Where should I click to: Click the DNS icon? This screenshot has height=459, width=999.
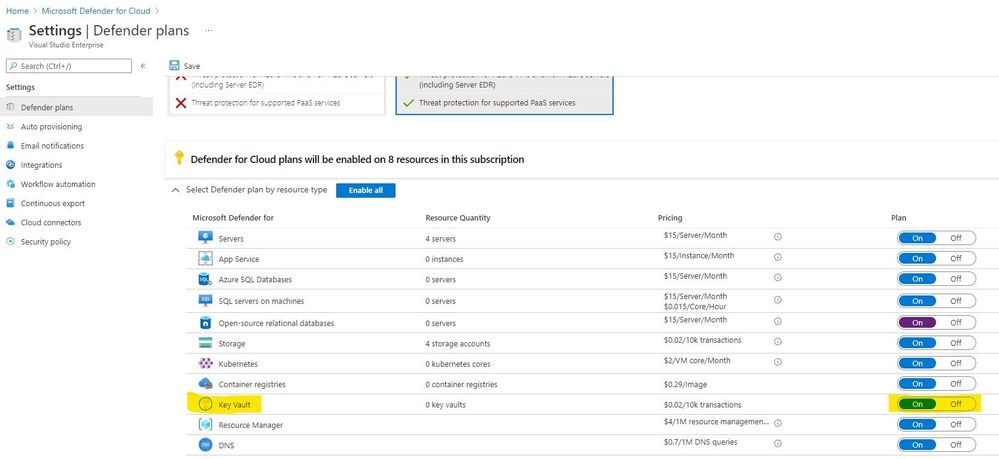click(x=205, y=445)
